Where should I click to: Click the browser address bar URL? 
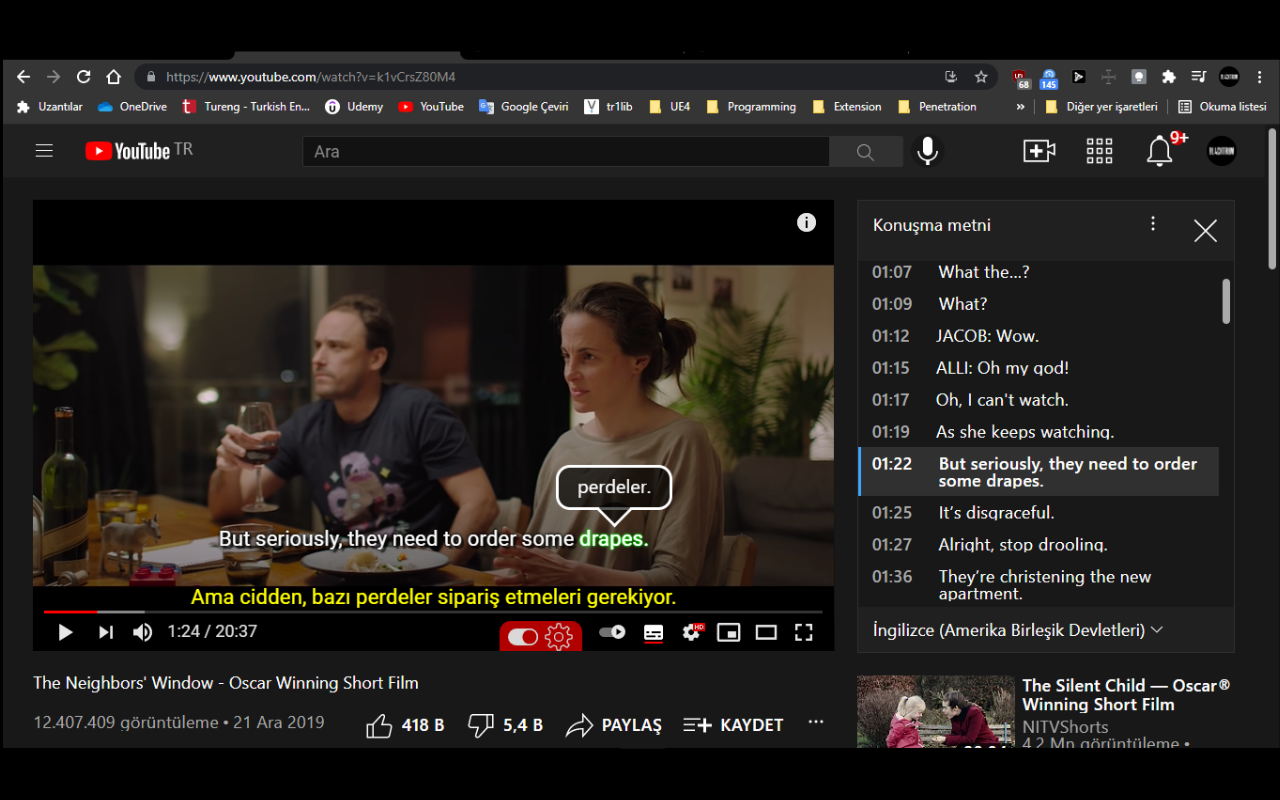click(311, 77)
